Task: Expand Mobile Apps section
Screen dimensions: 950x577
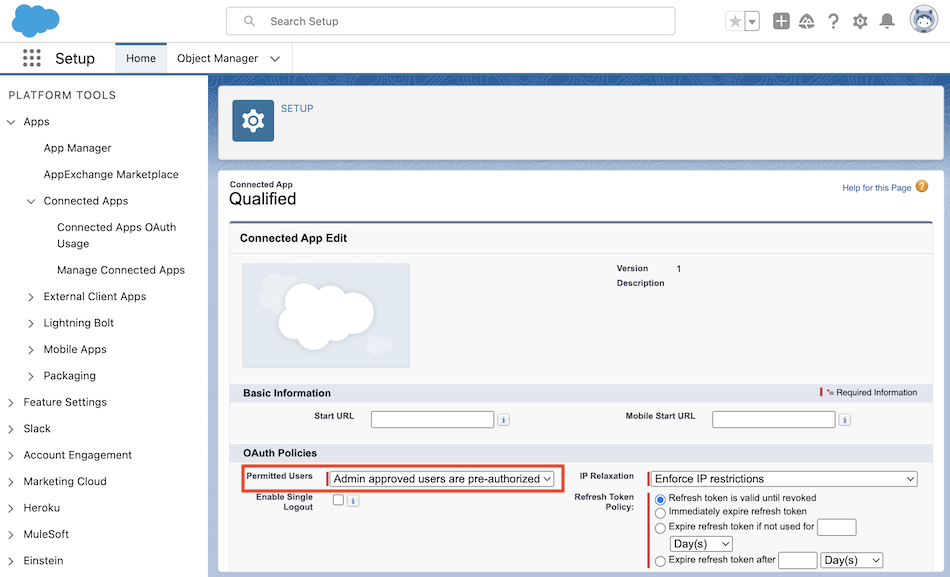Action: [x=31, y=350]
